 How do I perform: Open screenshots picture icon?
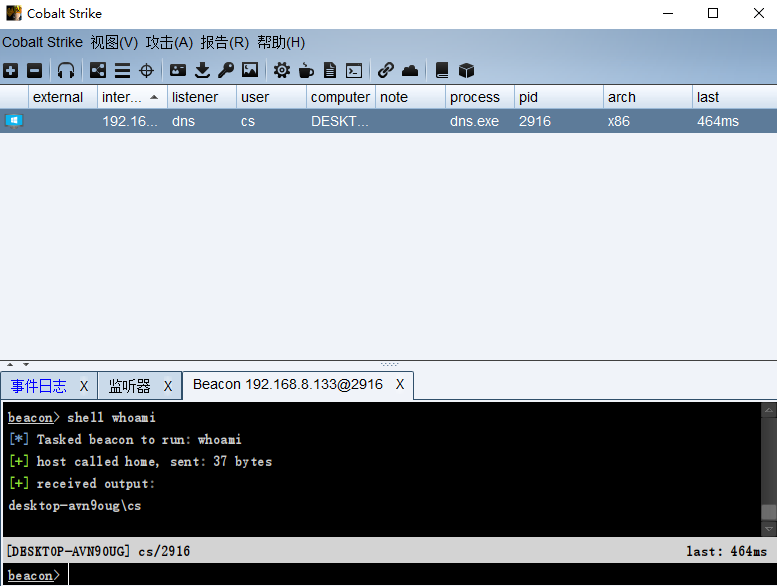tap(250, 70)
